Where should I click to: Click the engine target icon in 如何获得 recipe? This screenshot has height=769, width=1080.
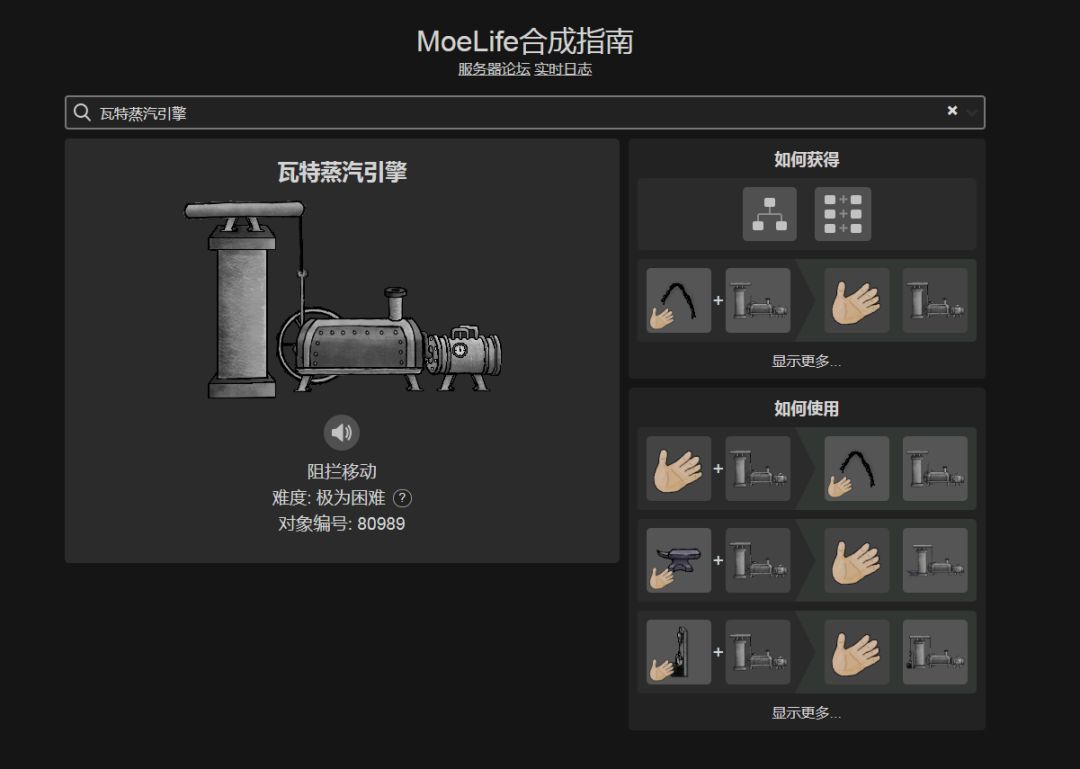point(758,300)
